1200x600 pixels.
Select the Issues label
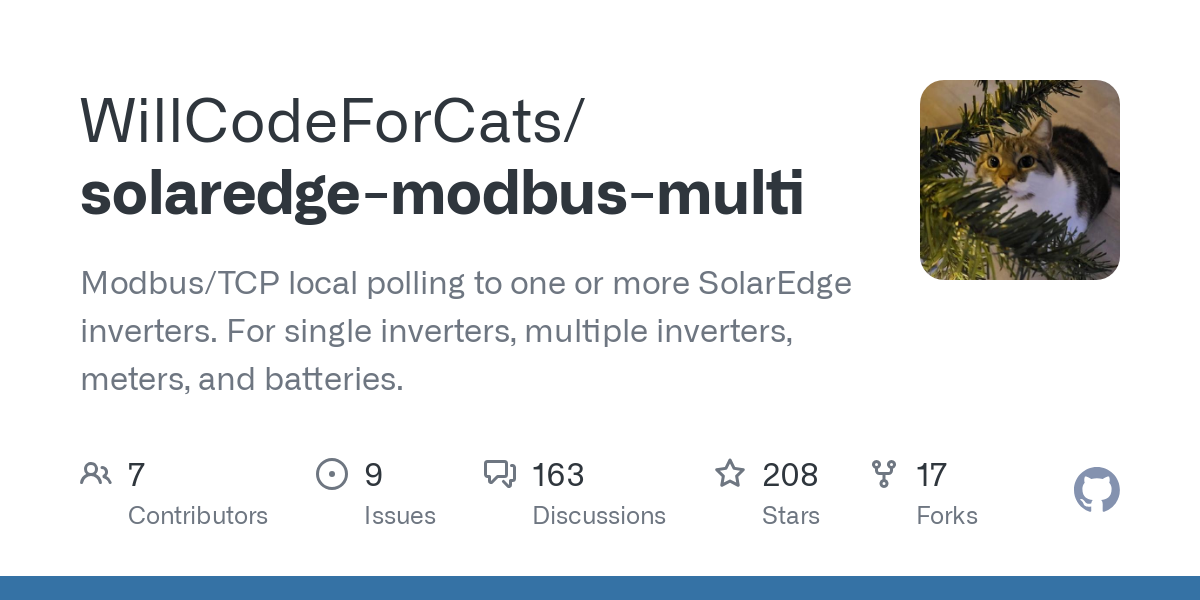(400, 516)
